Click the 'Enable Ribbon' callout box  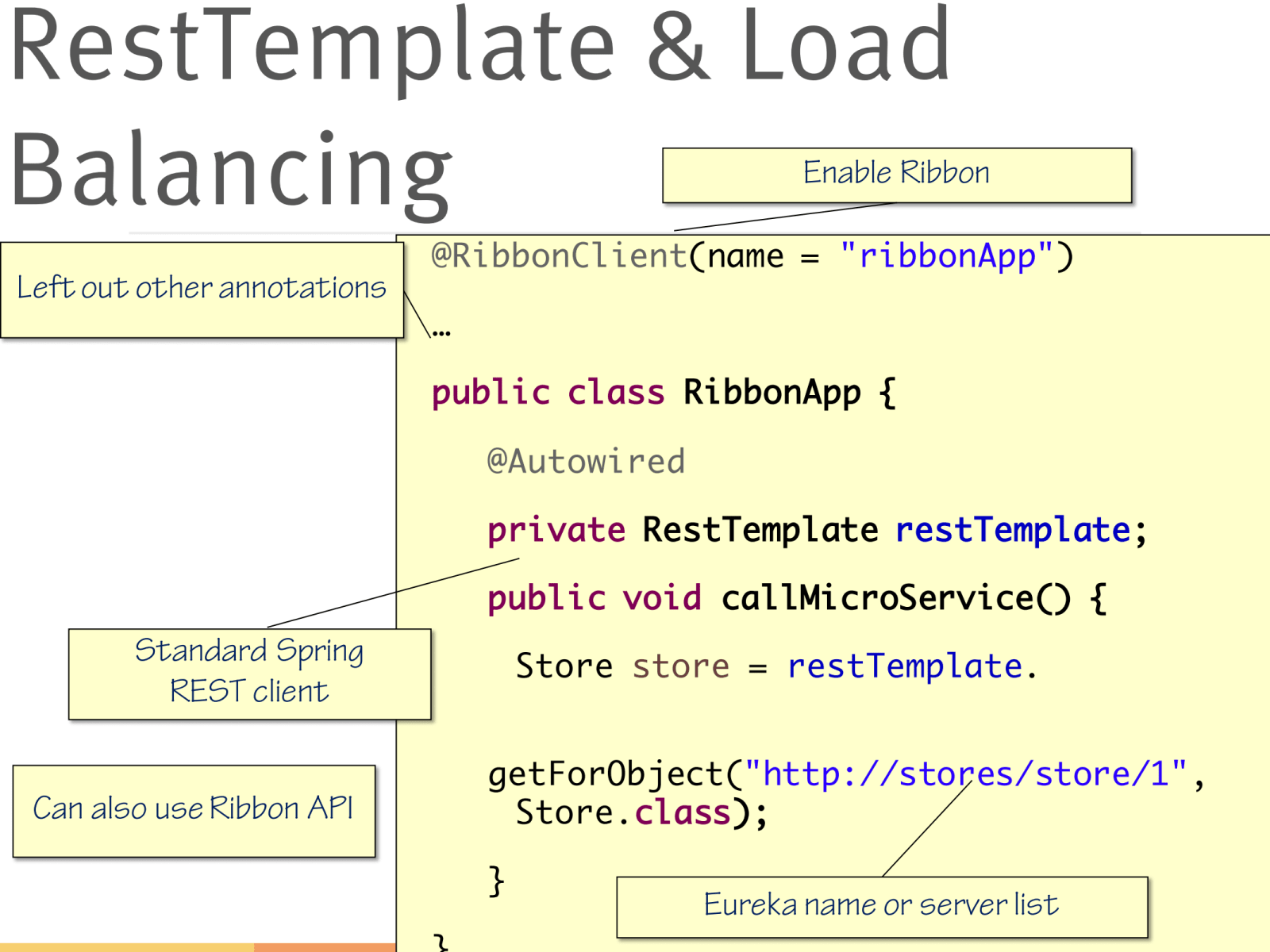[x=897, y=175]
